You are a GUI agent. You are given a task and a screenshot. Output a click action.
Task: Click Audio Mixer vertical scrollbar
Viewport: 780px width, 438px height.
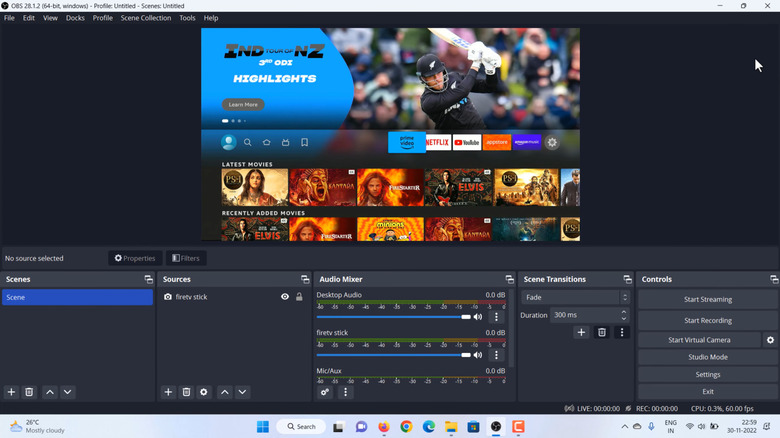click(511, 328)
